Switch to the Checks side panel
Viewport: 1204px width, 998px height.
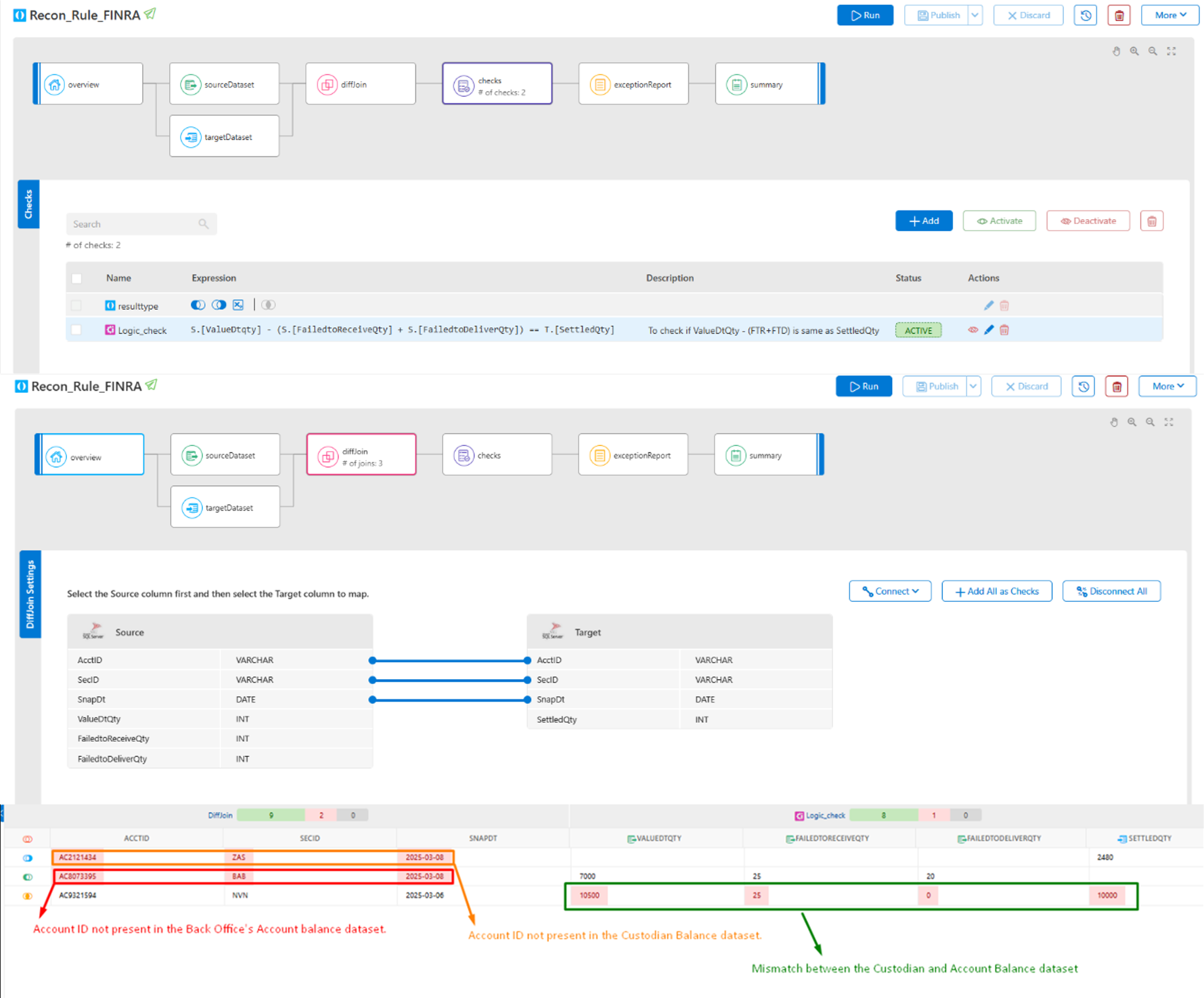[28, 204]
